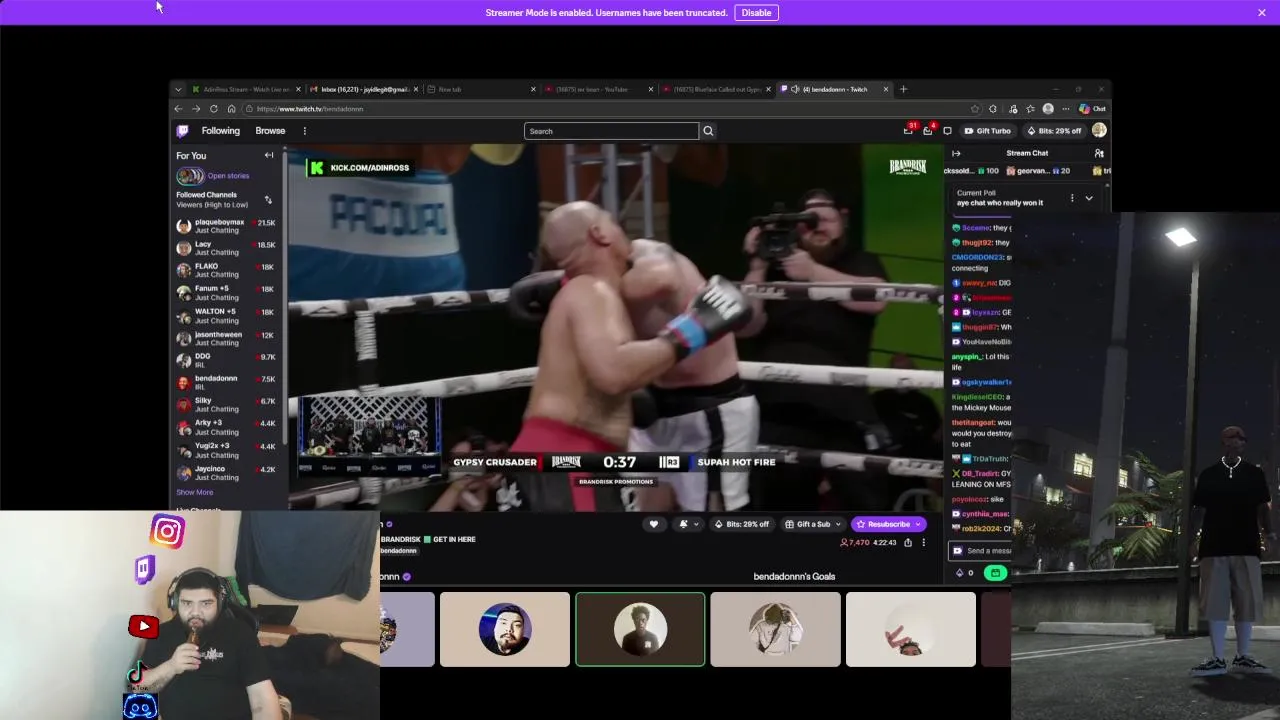Open Jaycinco channel in sidebar

226,472
